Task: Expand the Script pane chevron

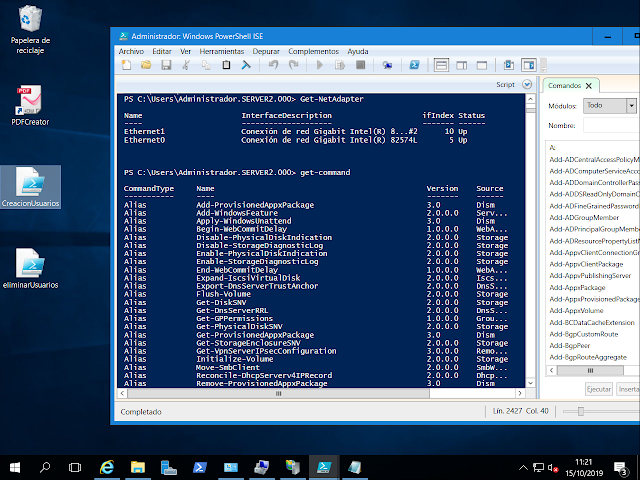Action: point(527,84)
